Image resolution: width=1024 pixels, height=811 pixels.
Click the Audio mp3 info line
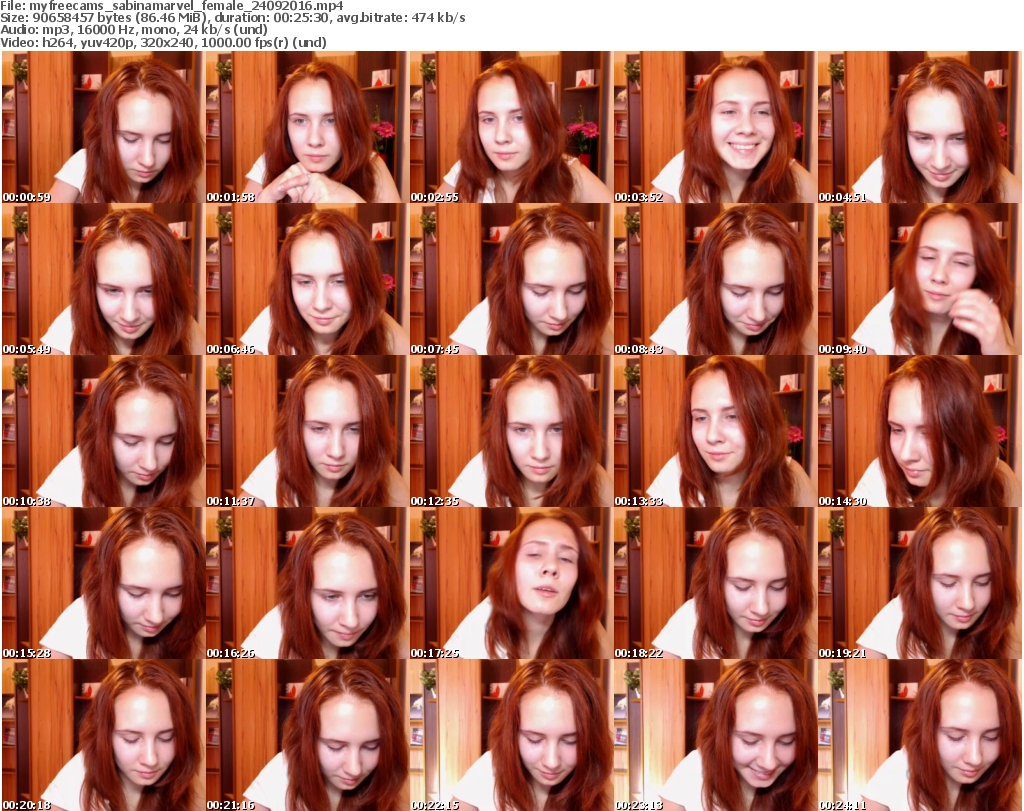(x=134, y=30)
